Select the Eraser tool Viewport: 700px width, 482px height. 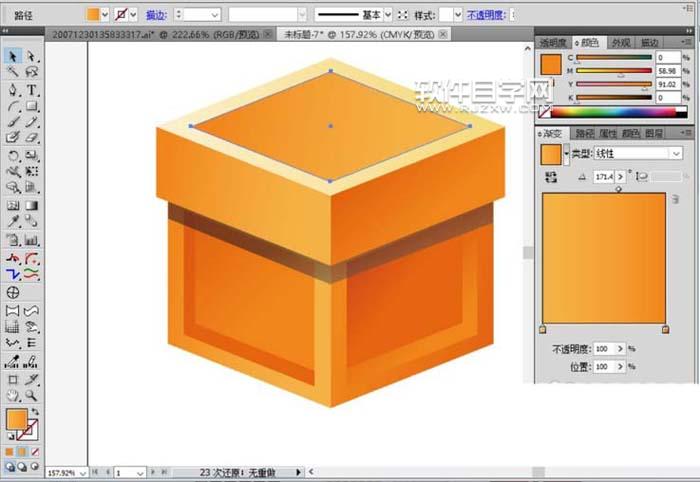[x=31, y=137]
